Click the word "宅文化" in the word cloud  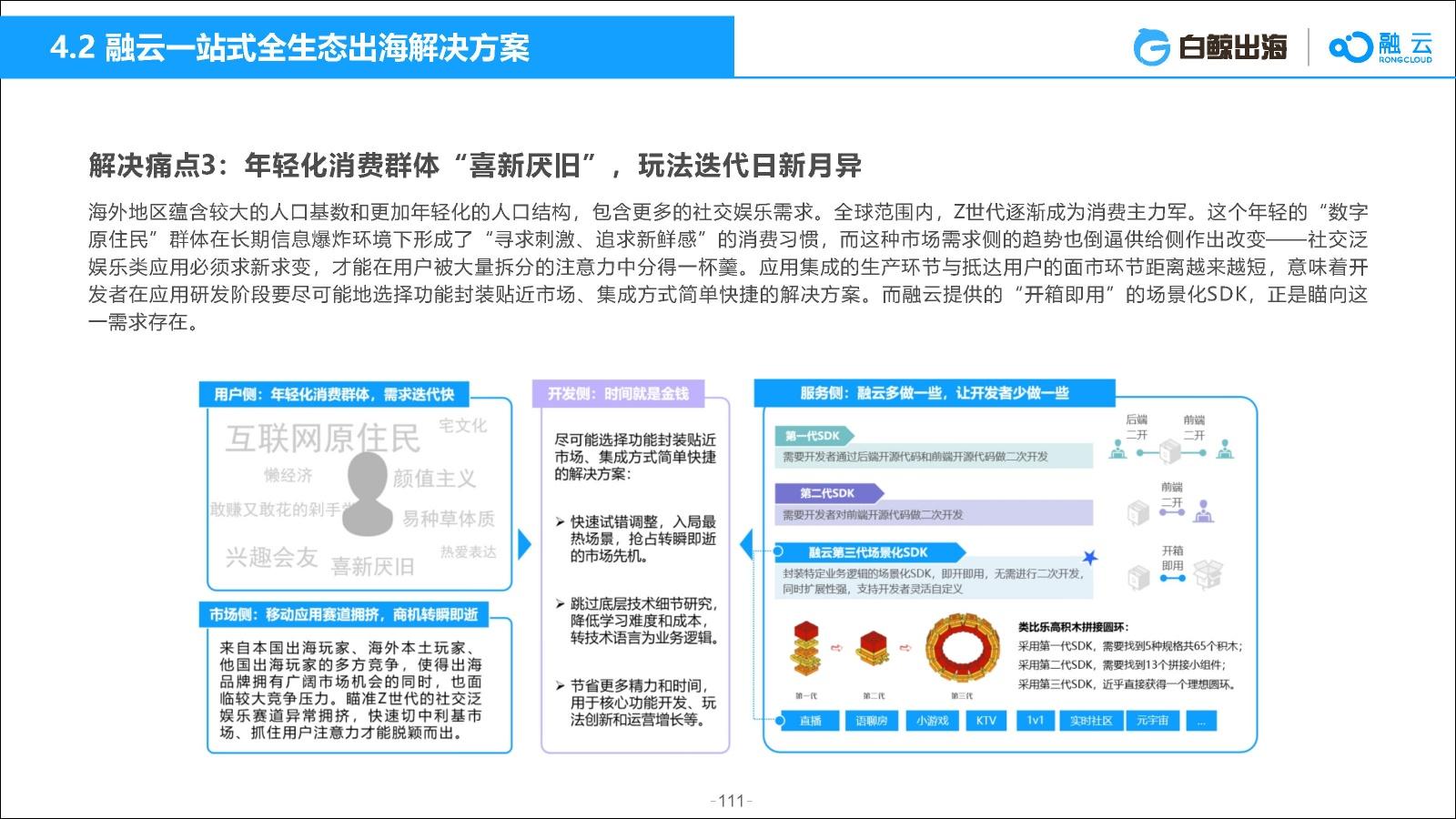463,425
